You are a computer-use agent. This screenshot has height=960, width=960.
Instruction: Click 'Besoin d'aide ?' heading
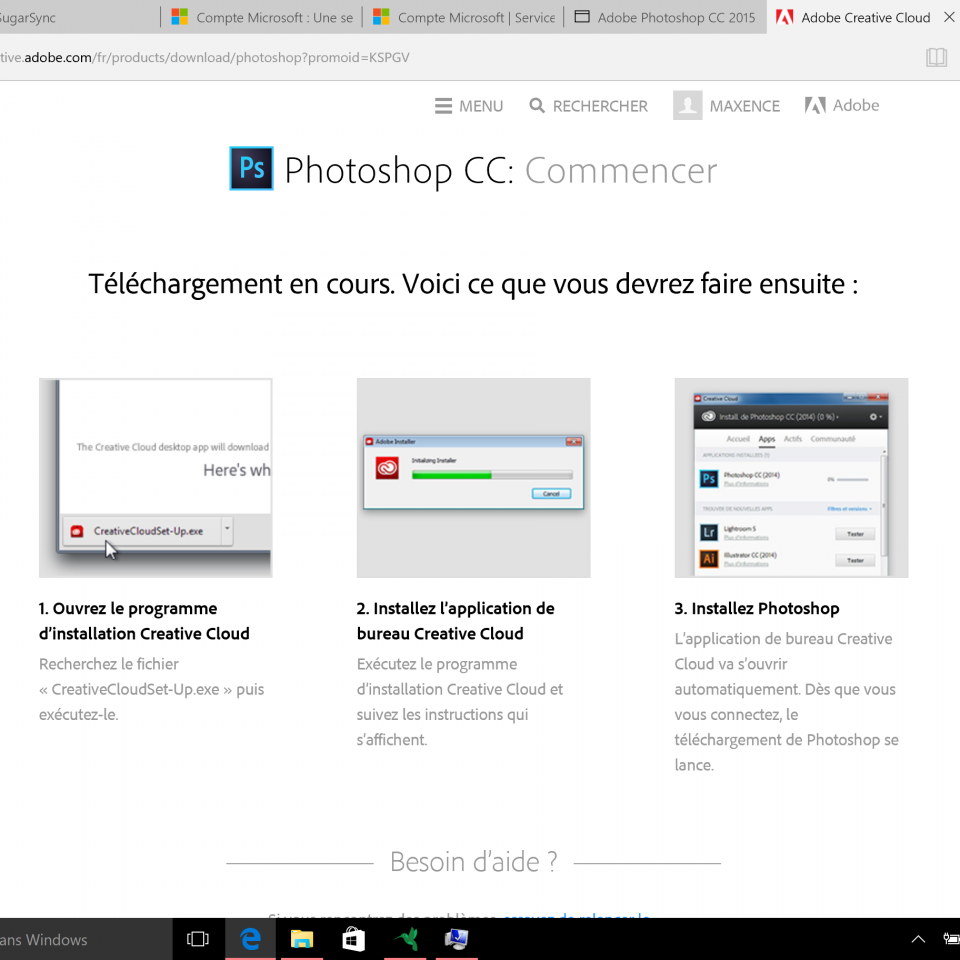pos(474,862)
